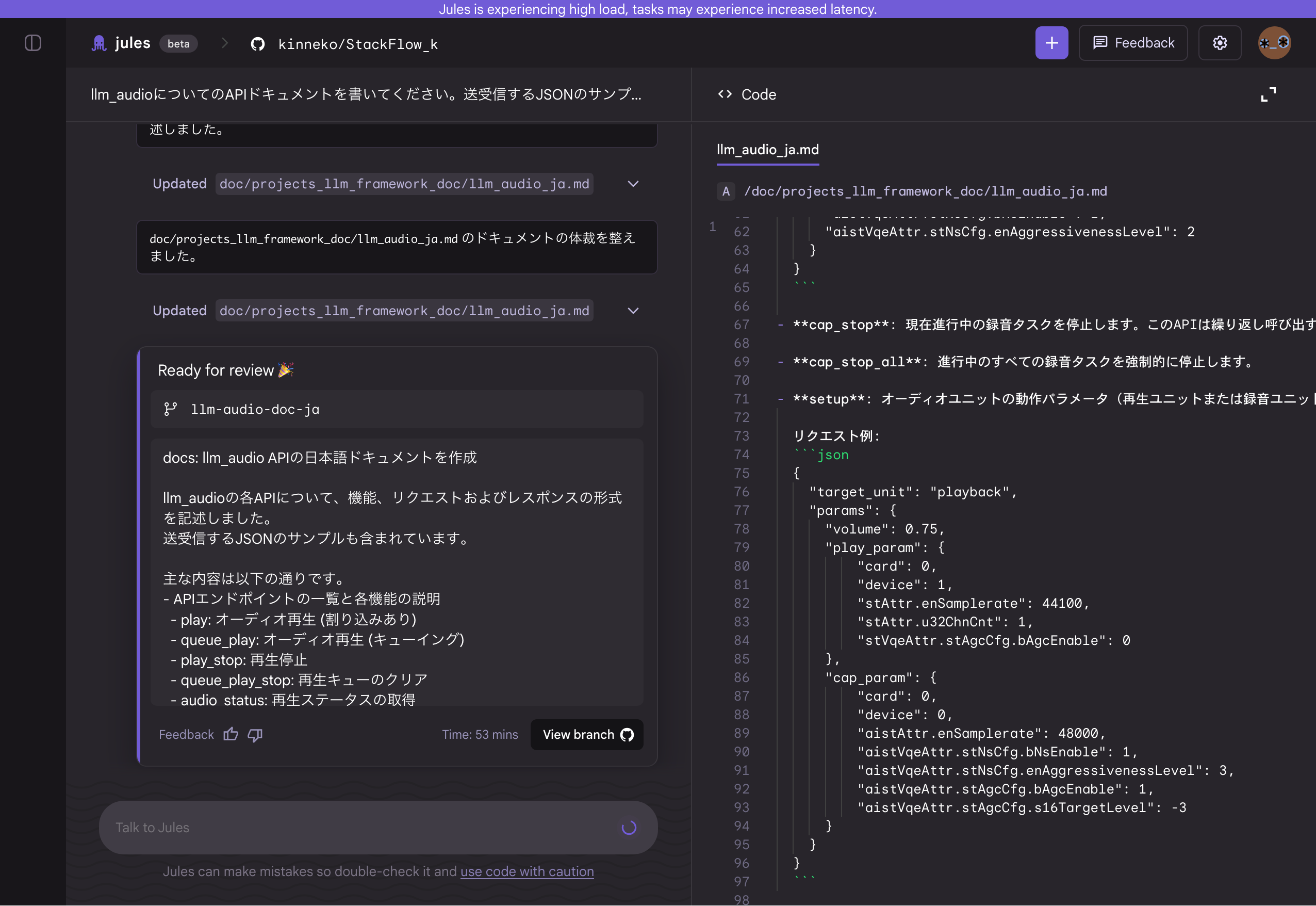1316x906 pixels.
Task: Open the settings gear
Action: click(x=1220, y=43)
